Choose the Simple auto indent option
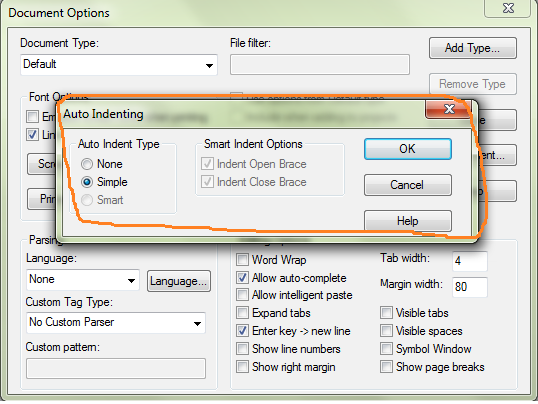 [87, 182]
